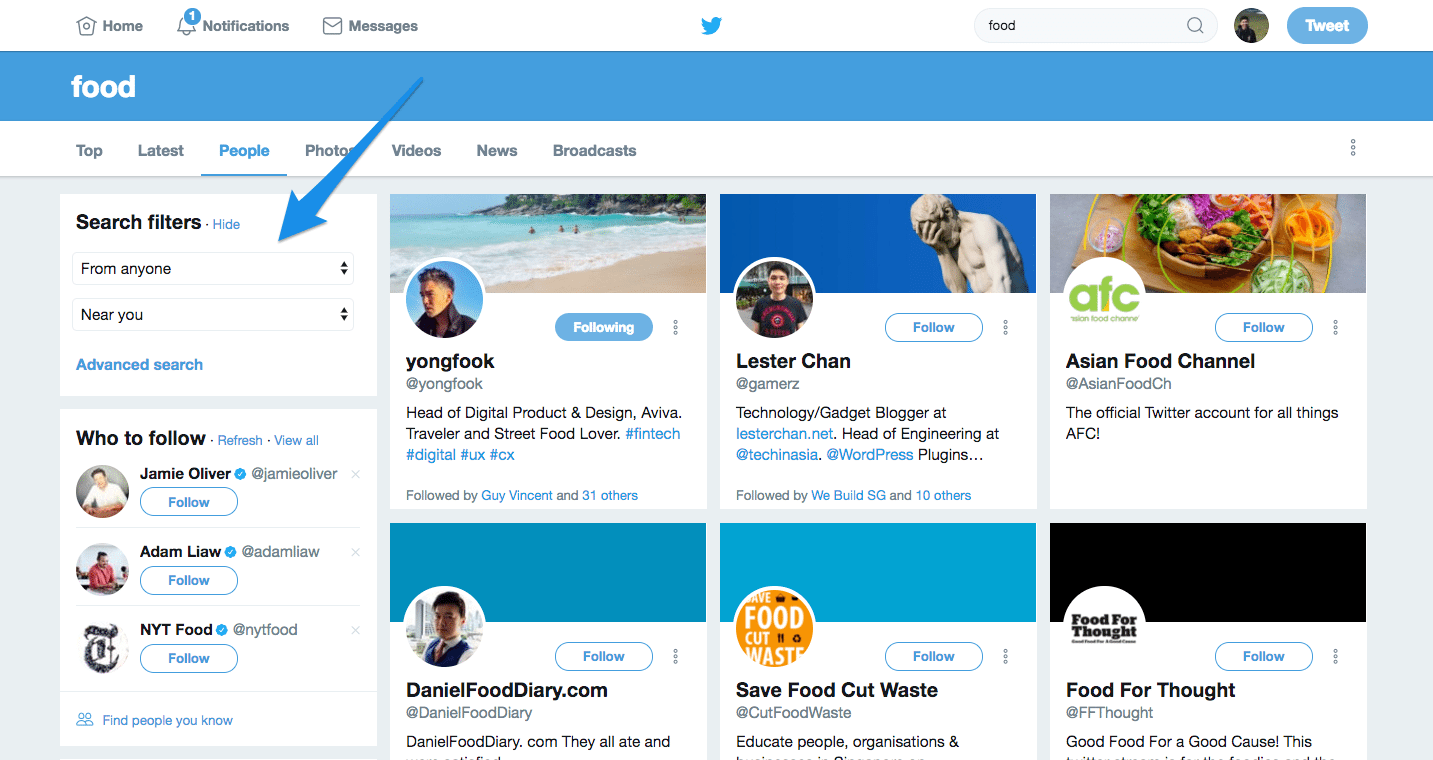Open the #fintech hashtag

(652, 433)
